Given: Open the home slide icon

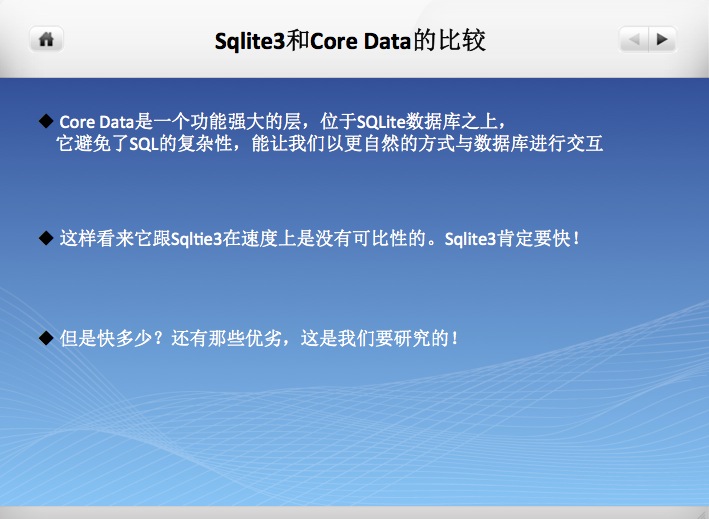Looking at the screenshot, I should [x=46, y=39].
